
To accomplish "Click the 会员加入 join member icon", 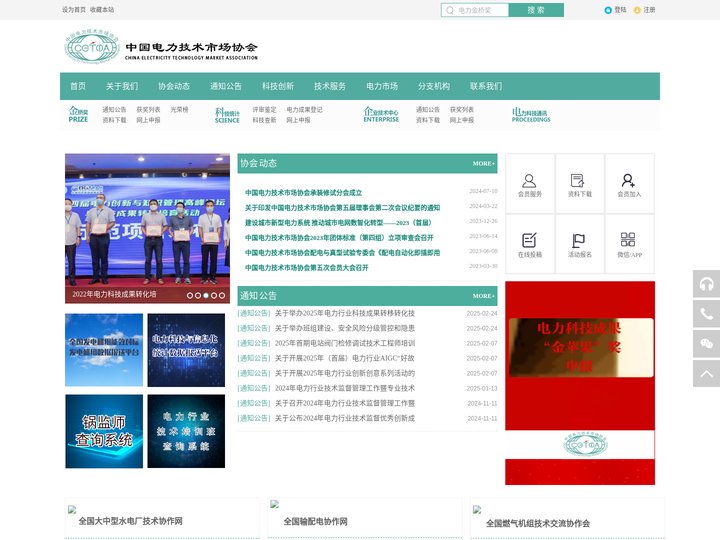I will tap(628, 180).
